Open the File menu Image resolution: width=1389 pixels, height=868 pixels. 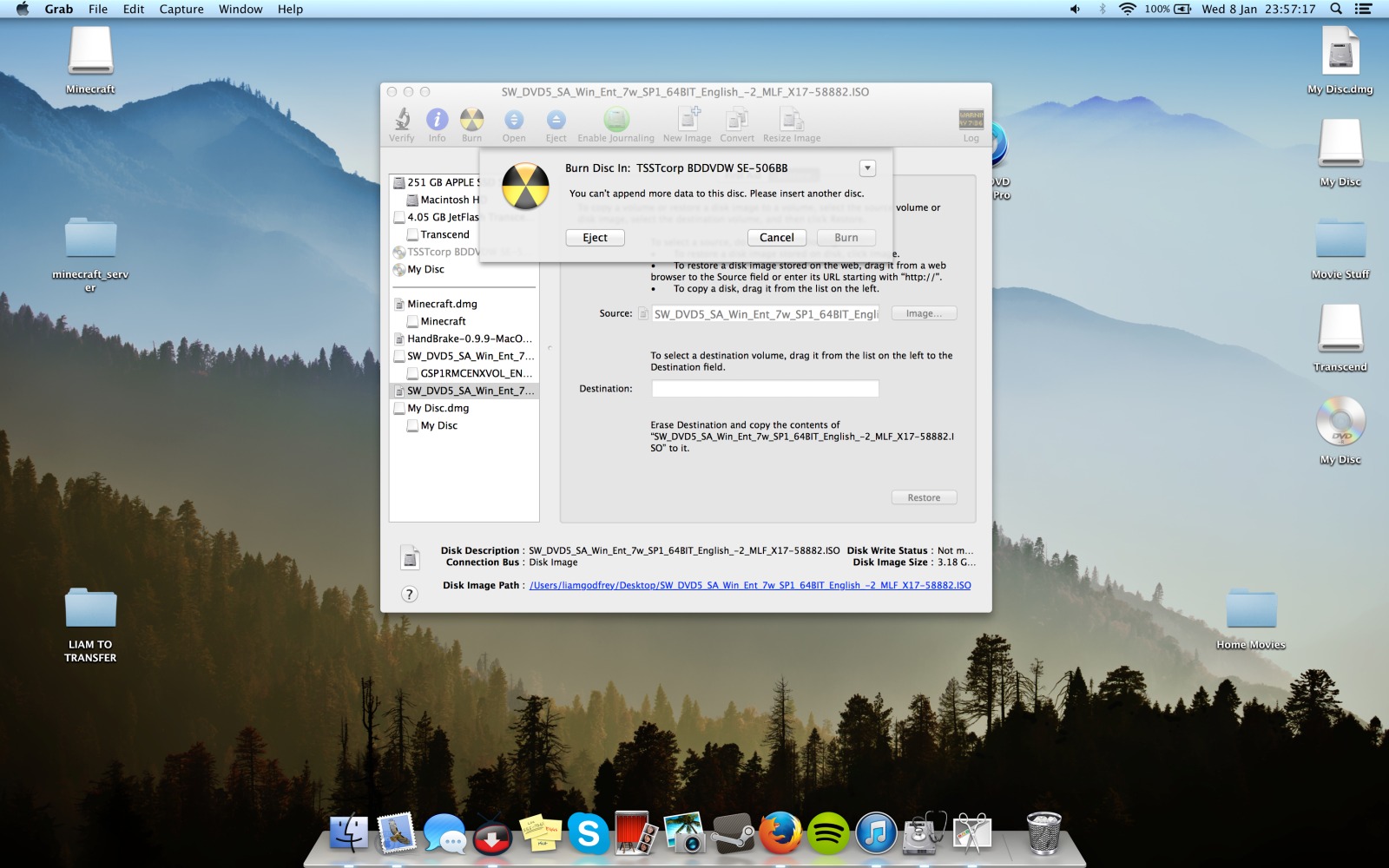coord(98,9)
